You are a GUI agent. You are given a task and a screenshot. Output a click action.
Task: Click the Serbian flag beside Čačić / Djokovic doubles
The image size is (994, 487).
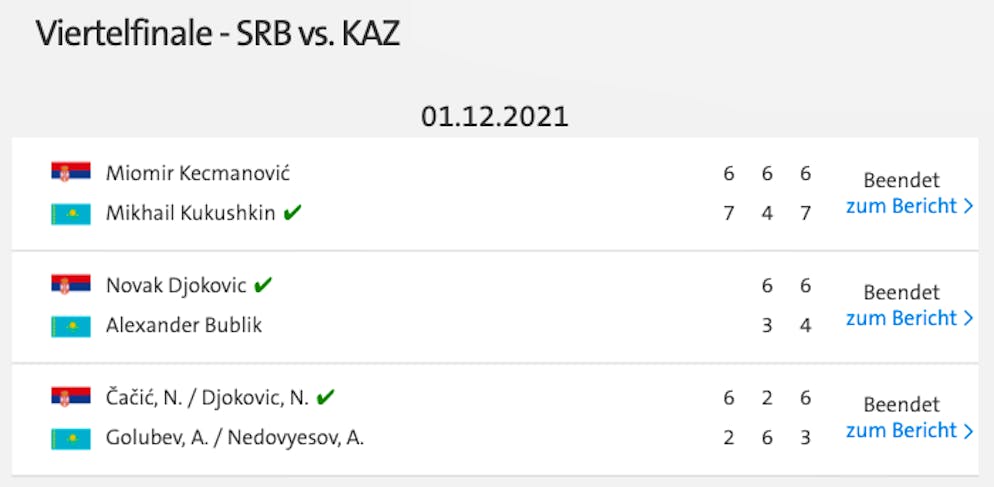click(71, 397)
